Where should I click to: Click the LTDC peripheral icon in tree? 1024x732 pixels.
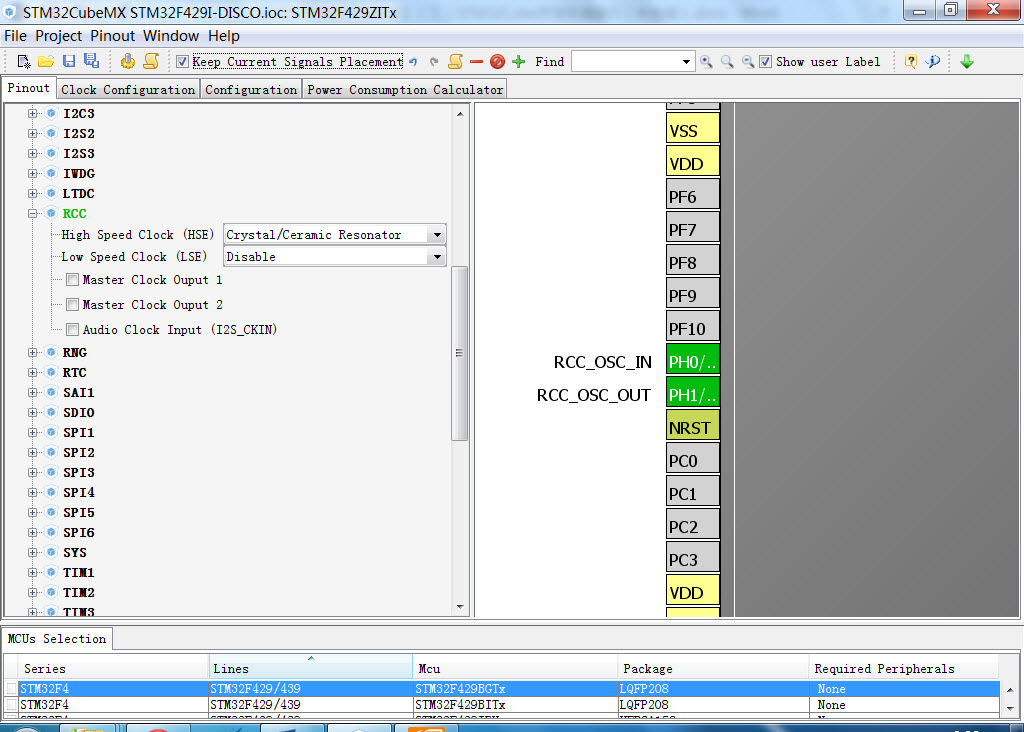[x=51, y=193]
